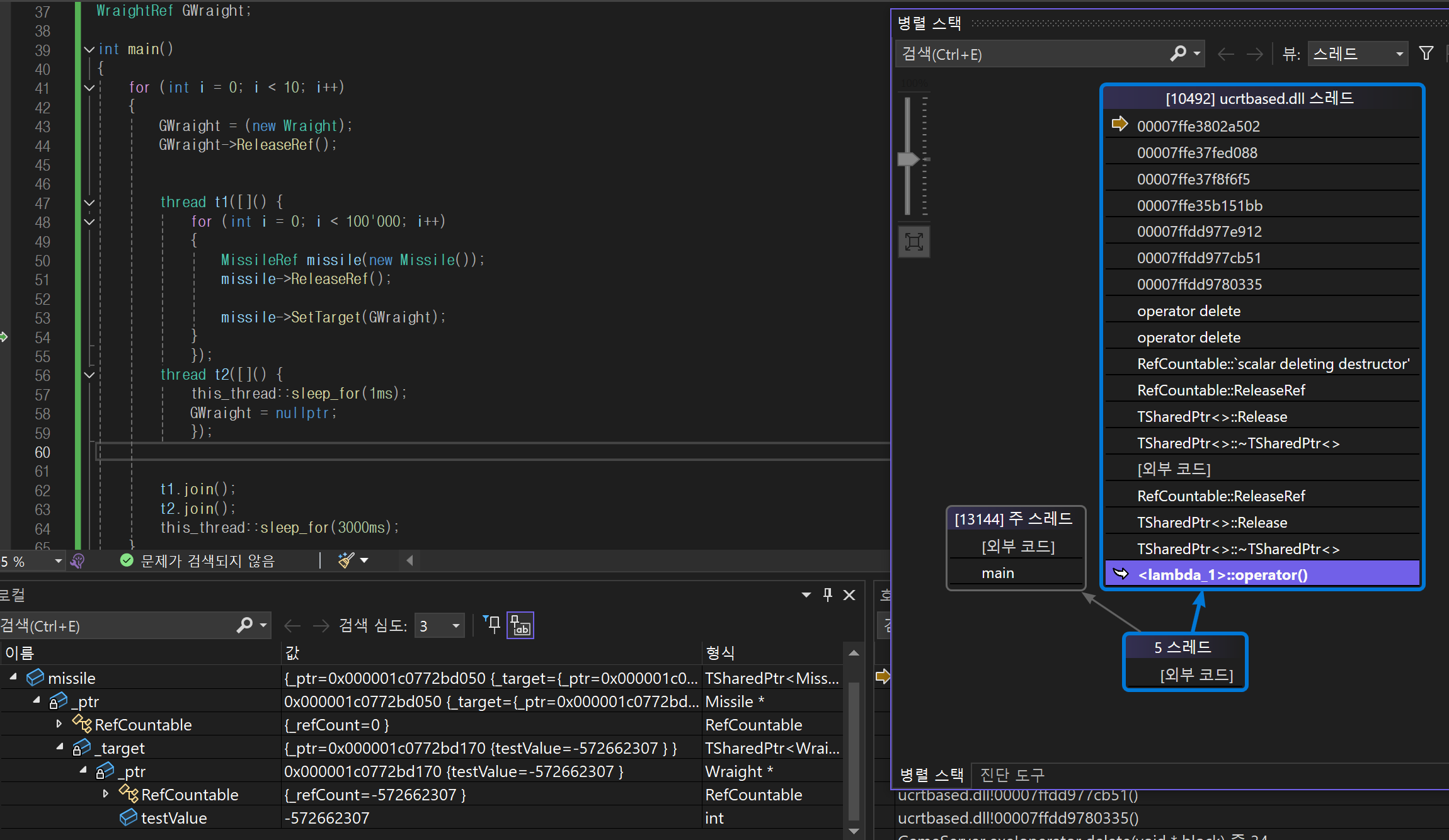Screen dimensions: 1449x840
Task: Click the 형식 column header in Locals
Action: (x=772, y=652)
